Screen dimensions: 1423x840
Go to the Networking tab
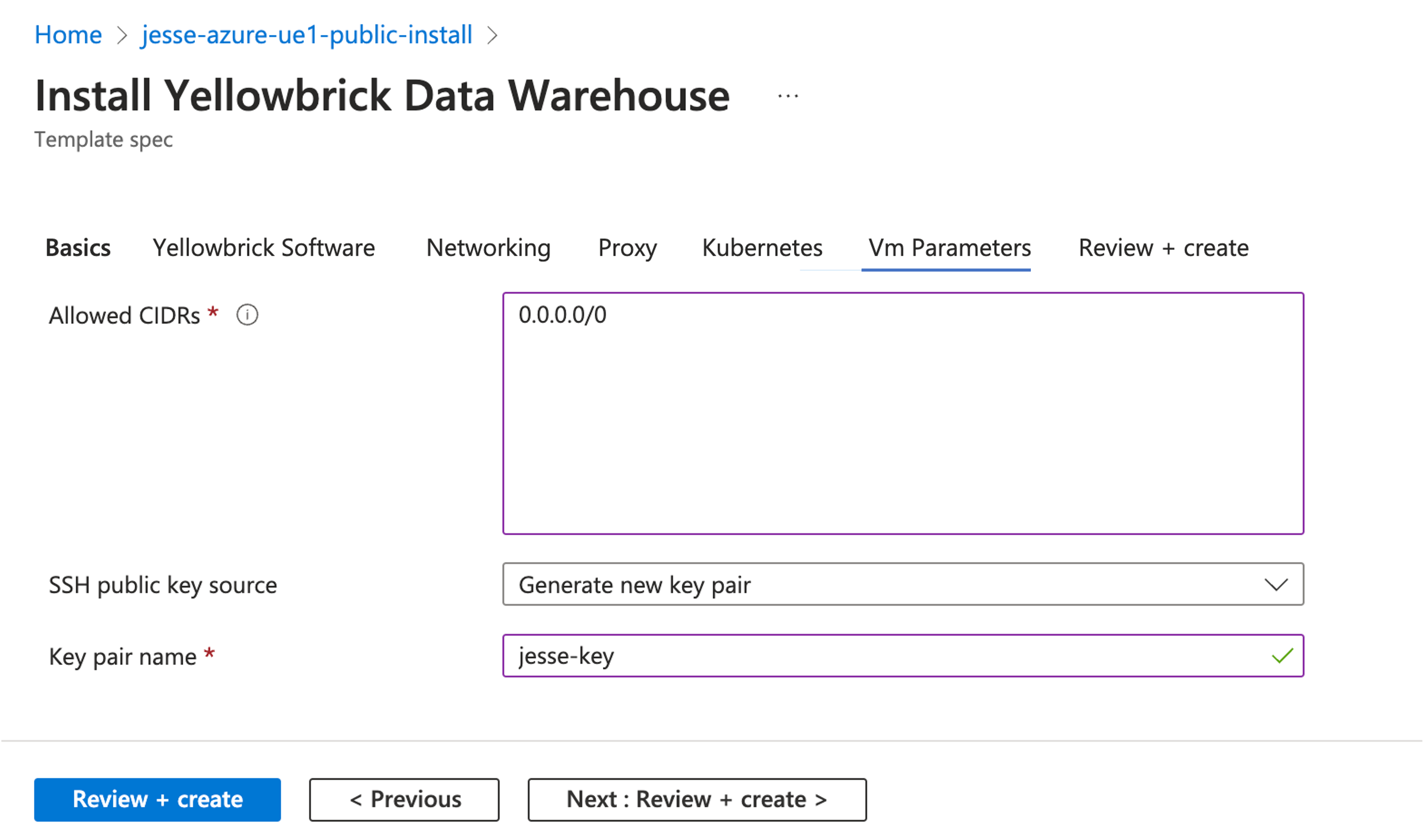click(x=488, y=248)
